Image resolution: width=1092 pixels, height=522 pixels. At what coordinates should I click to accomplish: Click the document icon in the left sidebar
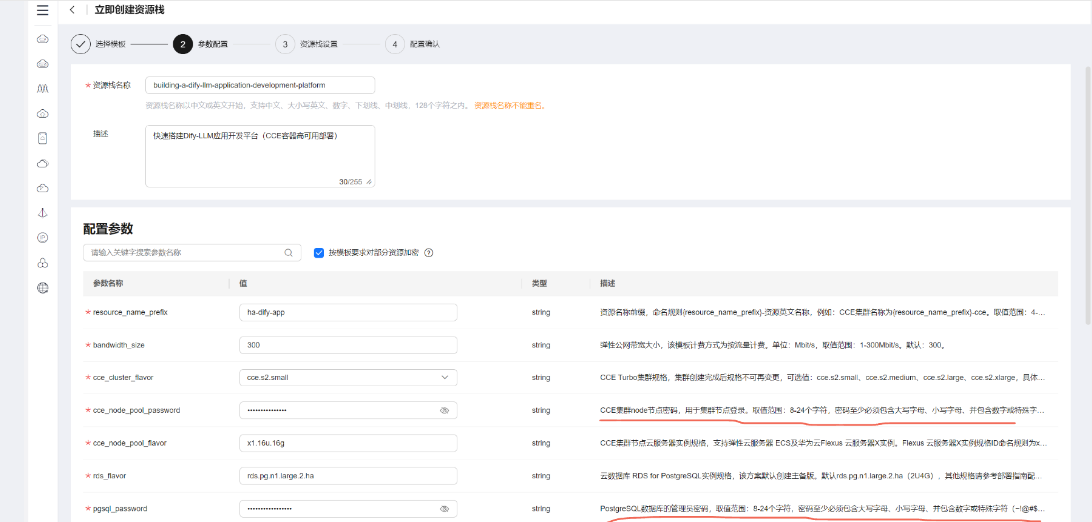coord(42,138)
